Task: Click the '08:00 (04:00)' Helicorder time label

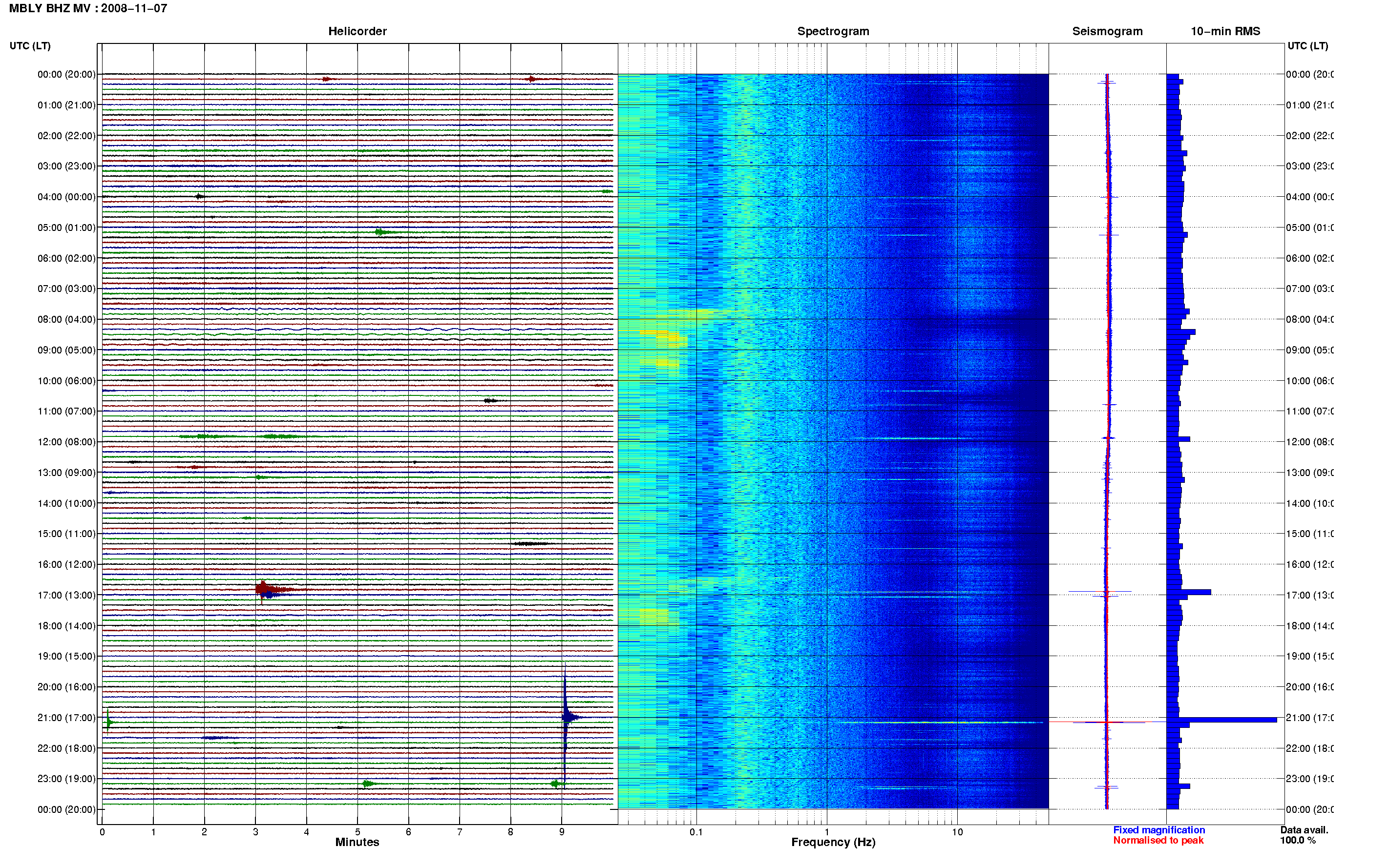Action: [x=66, y=319]
